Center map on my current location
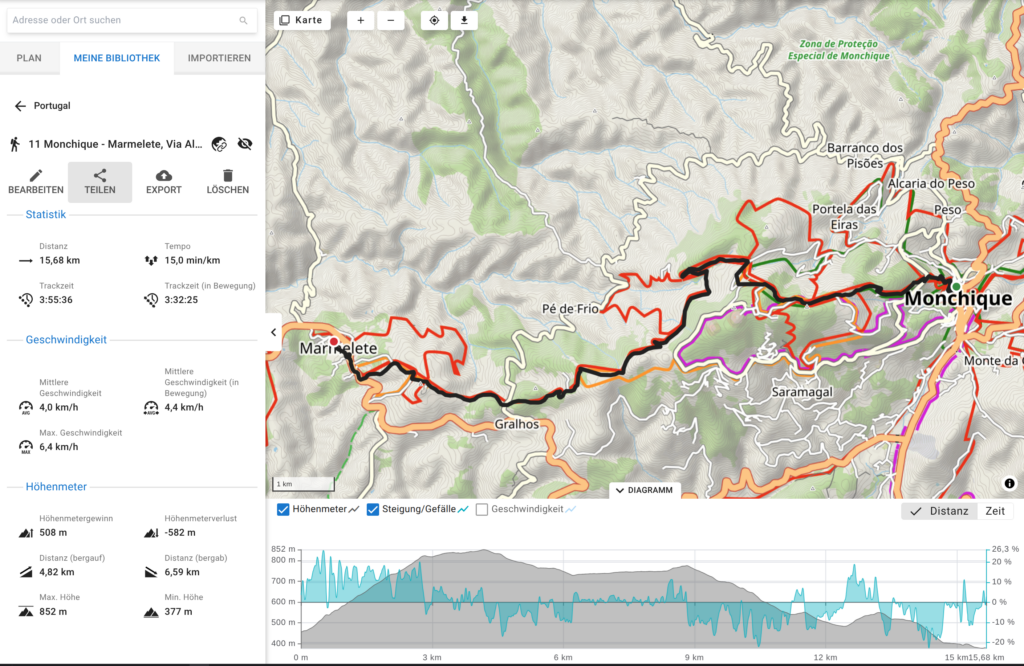The height and width of the screenshot is (666, 1024). tap(435, 20)
